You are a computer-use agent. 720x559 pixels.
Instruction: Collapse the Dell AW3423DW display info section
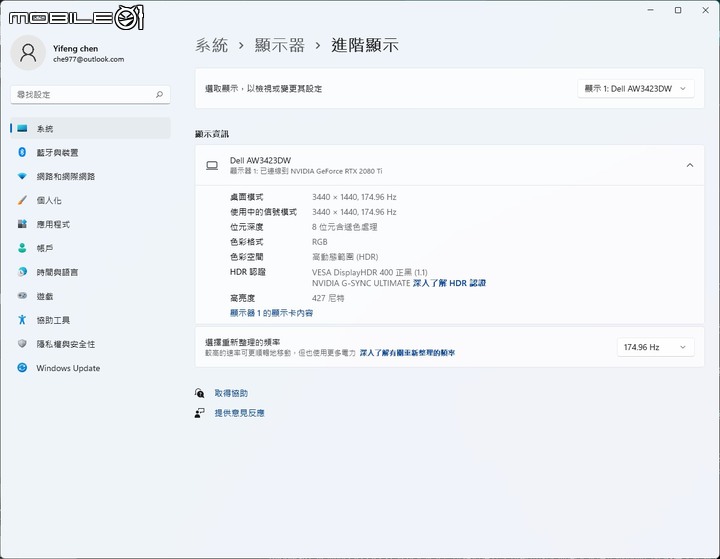690,165
